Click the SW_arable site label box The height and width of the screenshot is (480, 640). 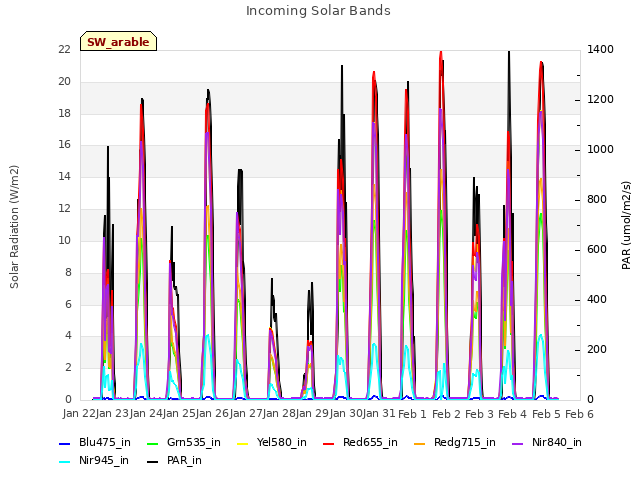(x=118, y=41)
